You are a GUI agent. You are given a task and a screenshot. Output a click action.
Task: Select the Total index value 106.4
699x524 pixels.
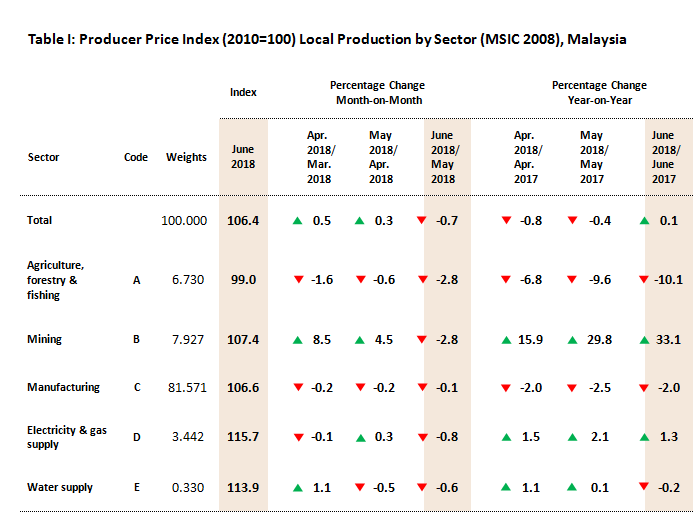(x=244, y=220)
